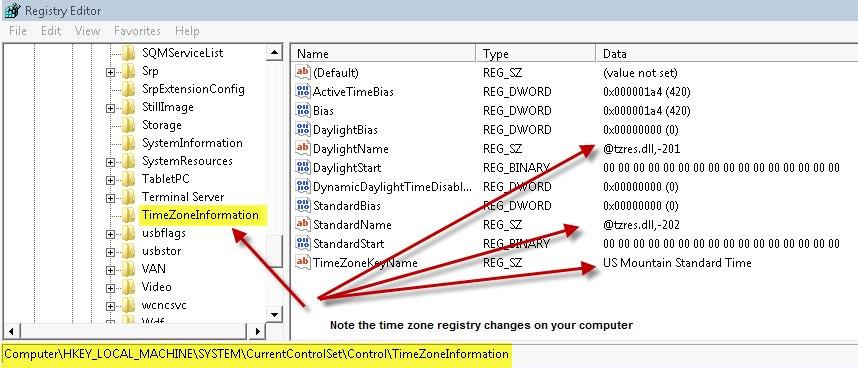Image resolution: width=858 pixels, height=368 pixels.
Task: Sort values by the Name column header
Action: [x=384, y=54]
